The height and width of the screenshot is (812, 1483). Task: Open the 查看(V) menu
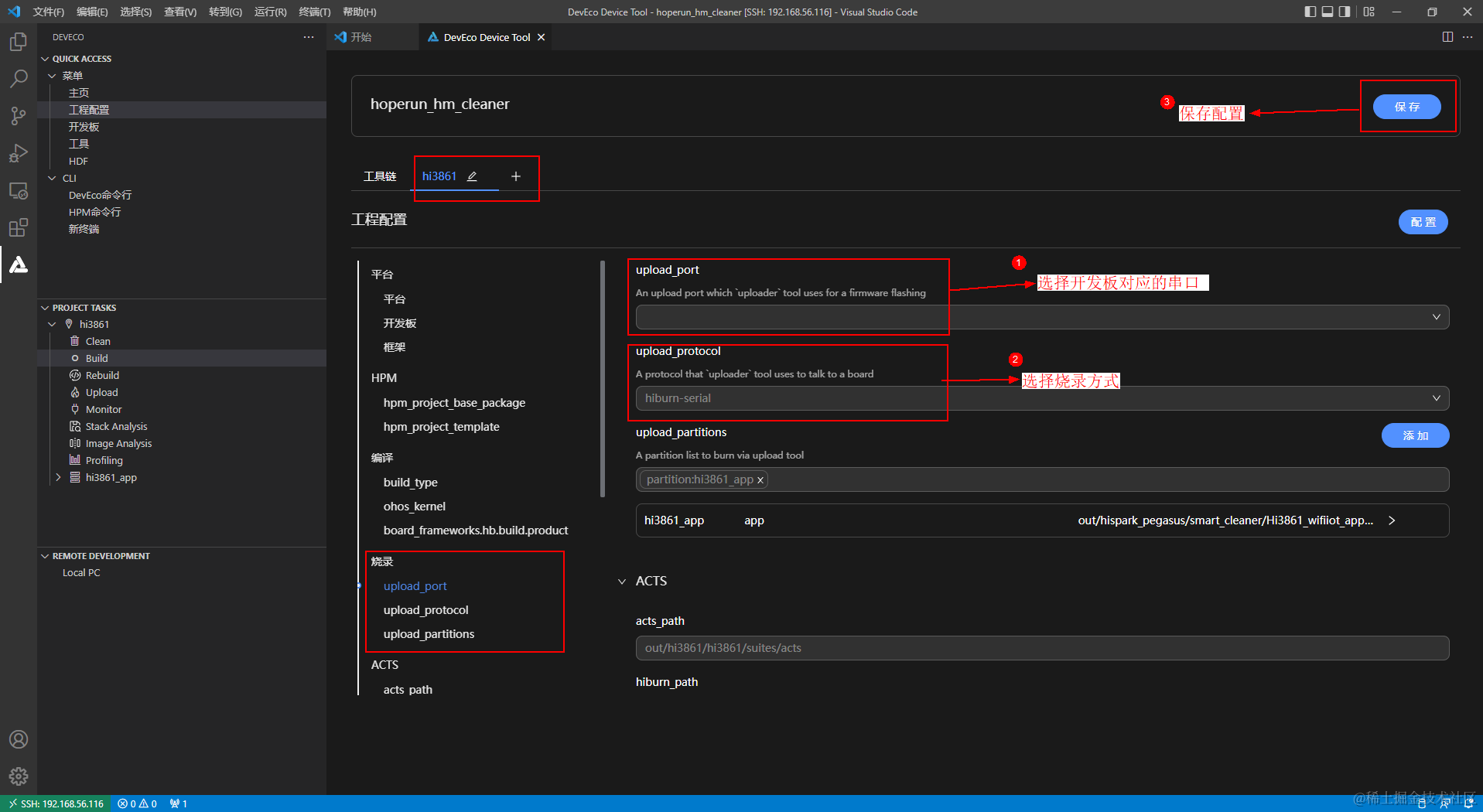180,12
